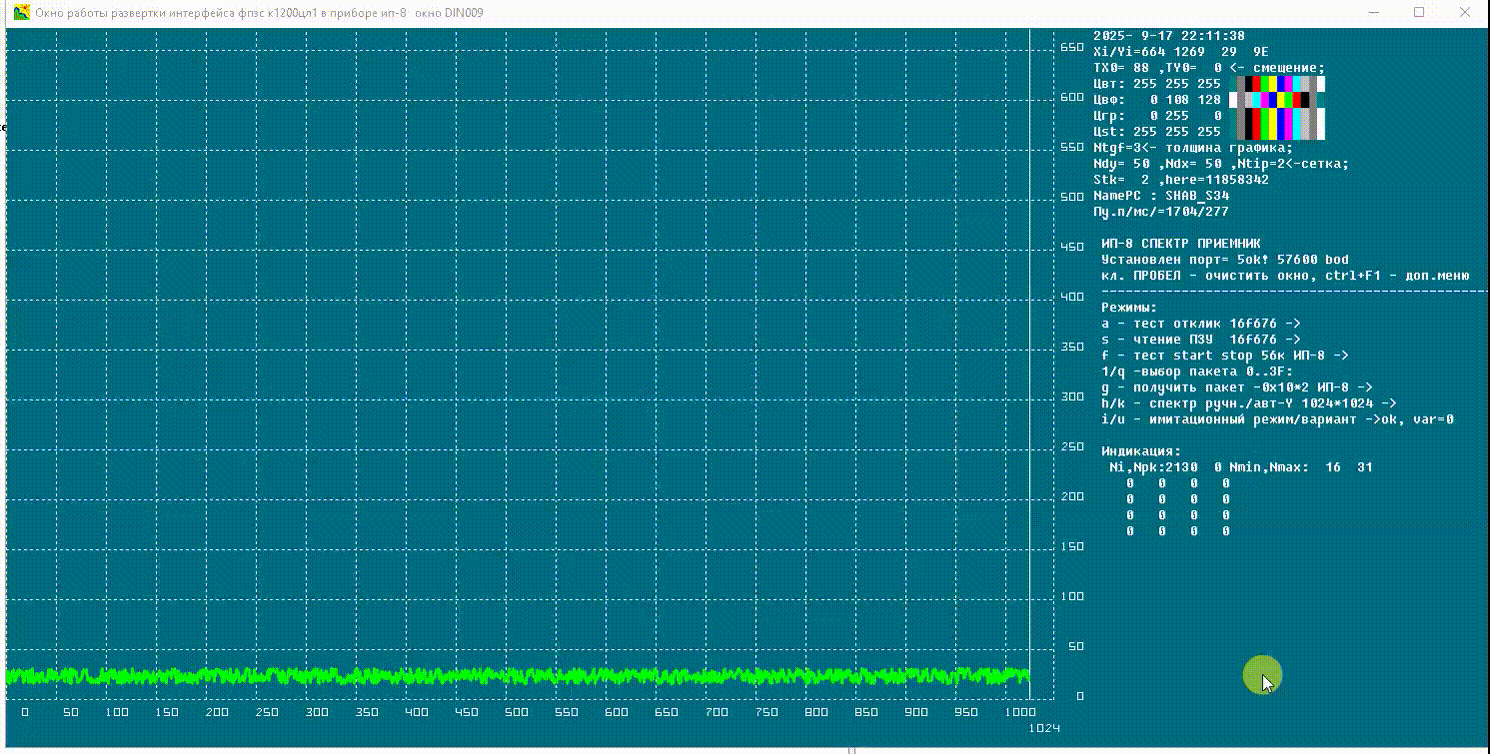Pick the cyan swatch in the Цвф row
The width and height of the screenshot is (1490, 754).
[x=1256, y=100]
